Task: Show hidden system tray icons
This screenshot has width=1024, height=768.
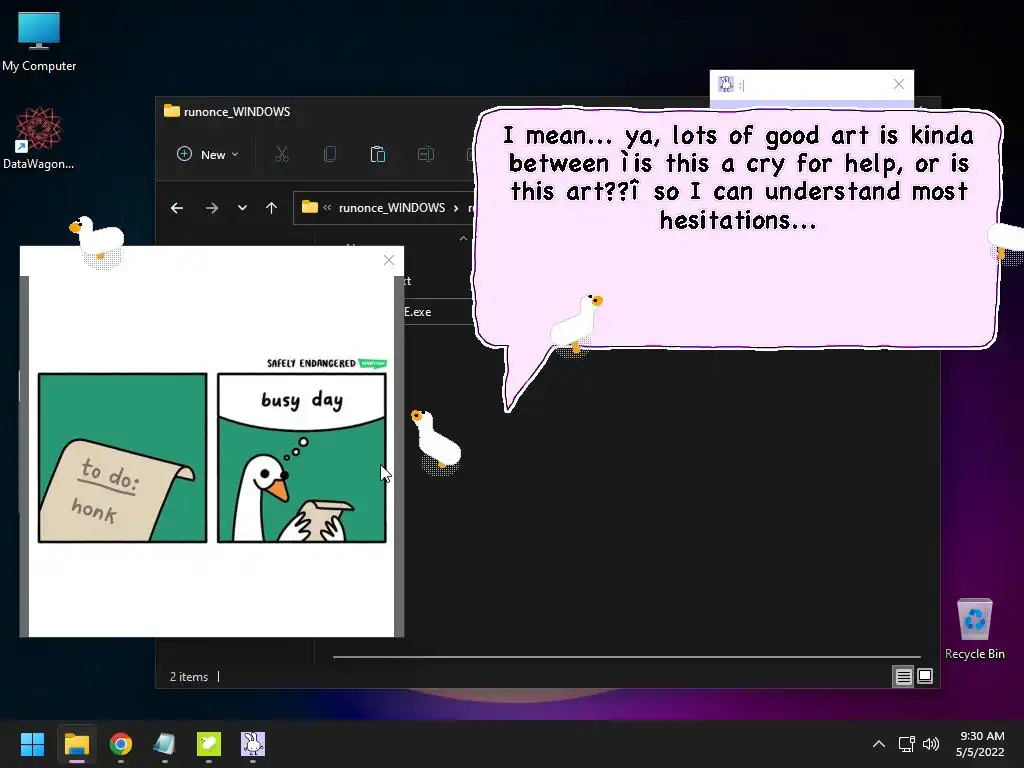Action: coord(879,744)
